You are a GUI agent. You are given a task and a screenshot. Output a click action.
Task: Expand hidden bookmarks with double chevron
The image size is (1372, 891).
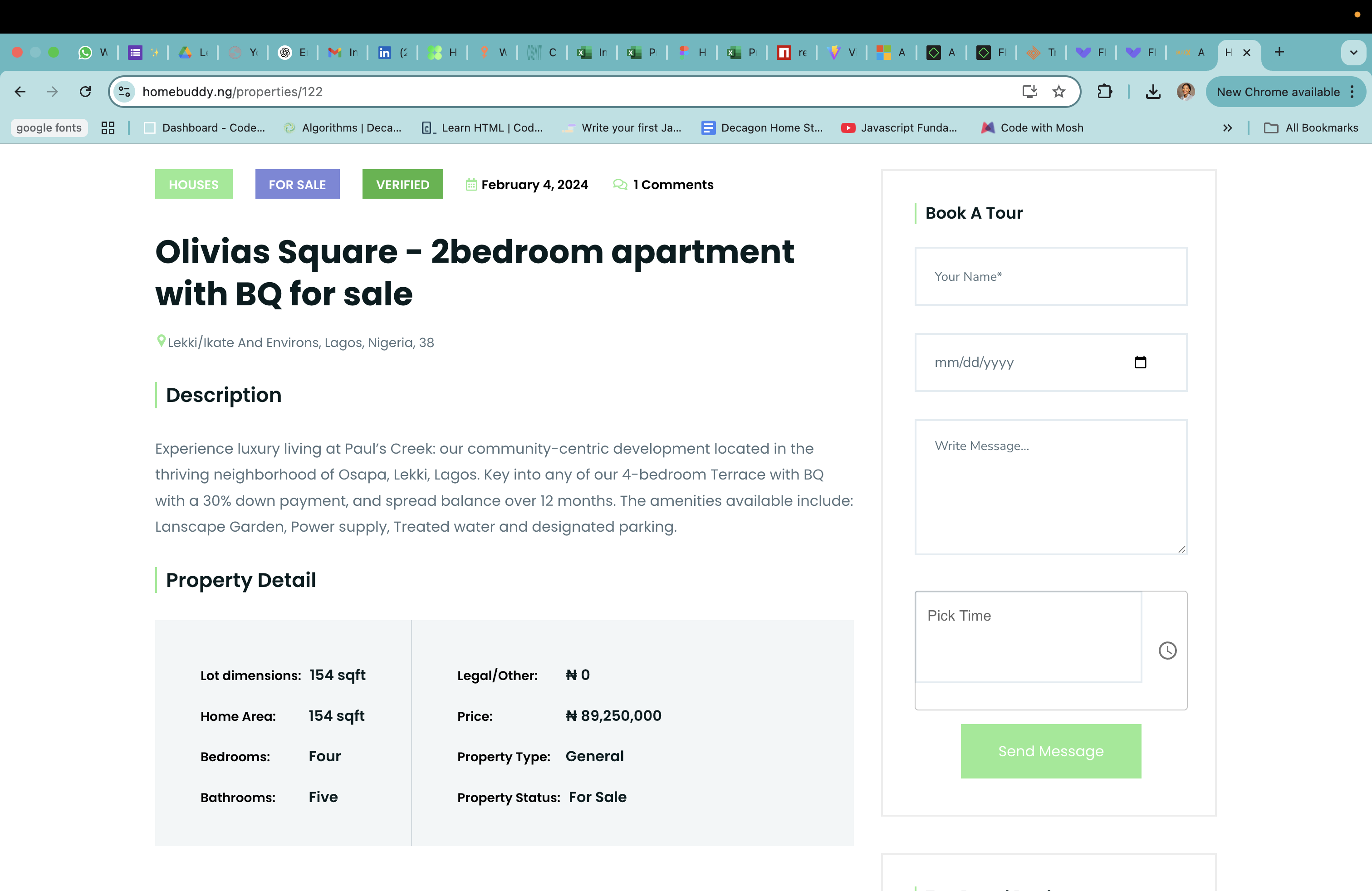click(1227, 128)
